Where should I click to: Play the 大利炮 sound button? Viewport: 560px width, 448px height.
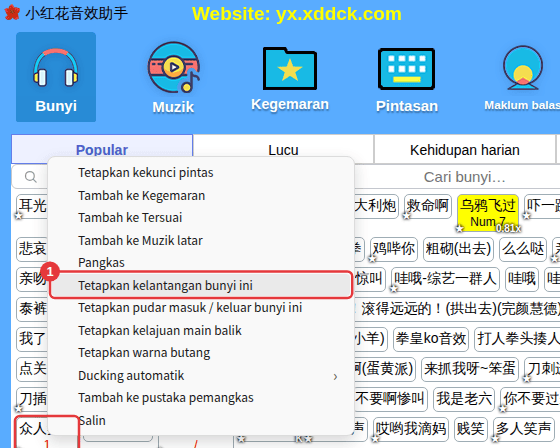pos(376,206)
